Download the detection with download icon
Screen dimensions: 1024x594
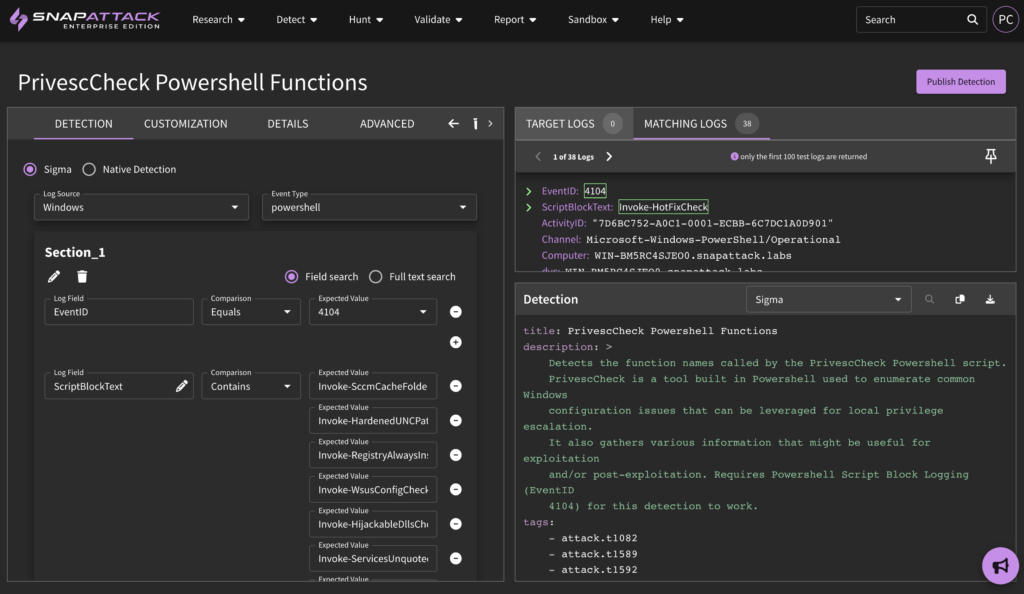click(x=990, y=299)
